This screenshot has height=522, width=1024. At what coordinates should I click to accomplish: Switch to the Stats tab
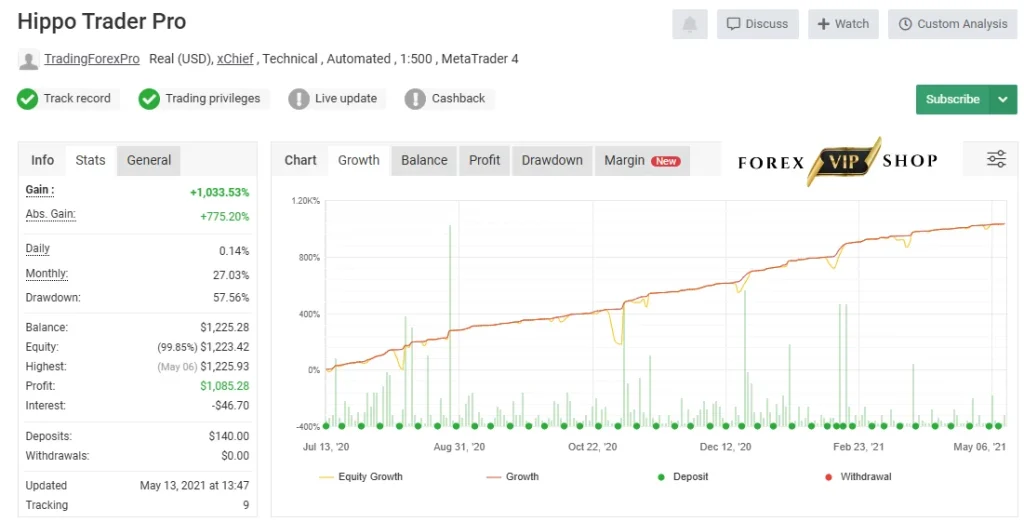point(90,161)
